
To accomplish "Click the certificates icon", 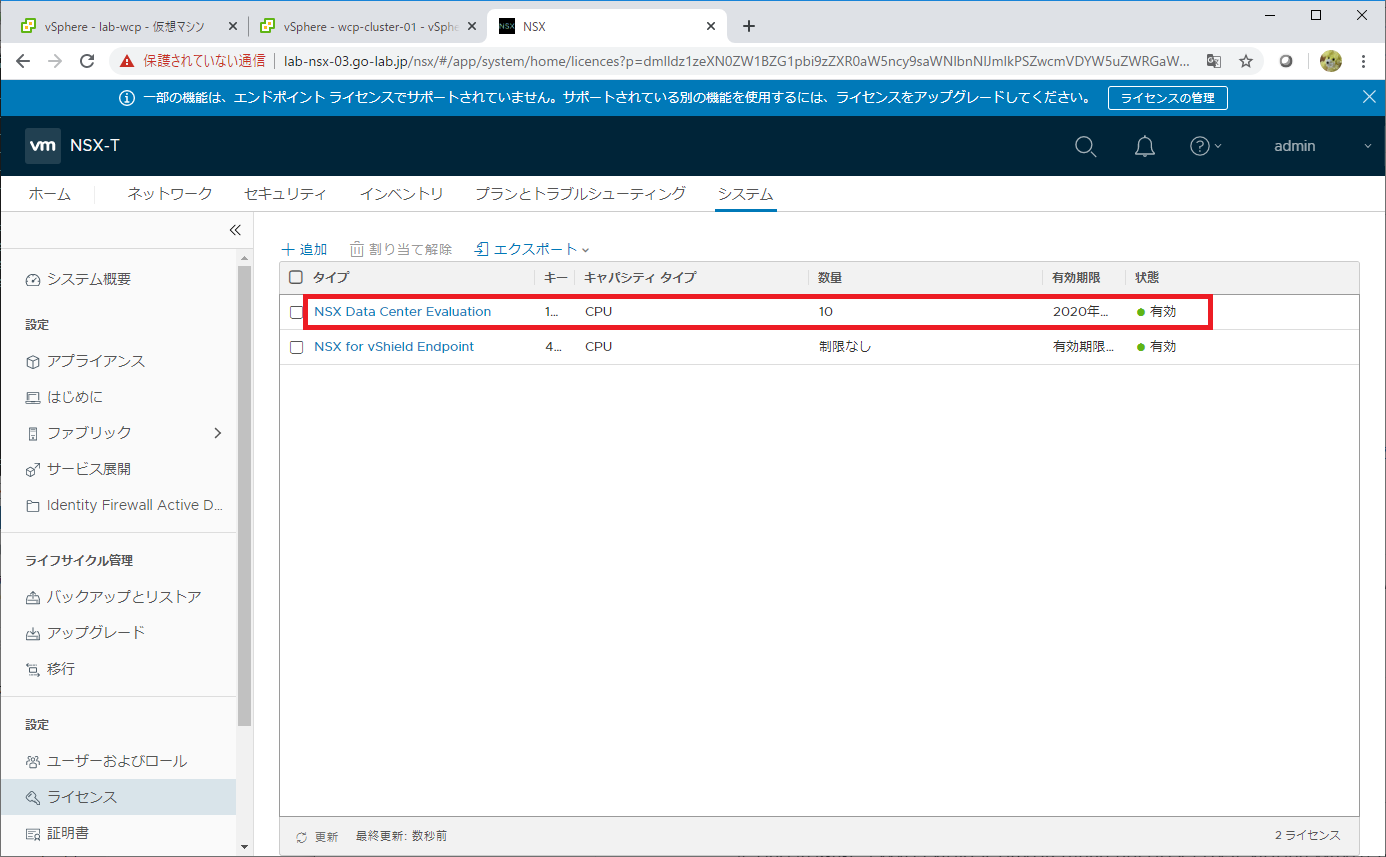I will pos(33,833).
